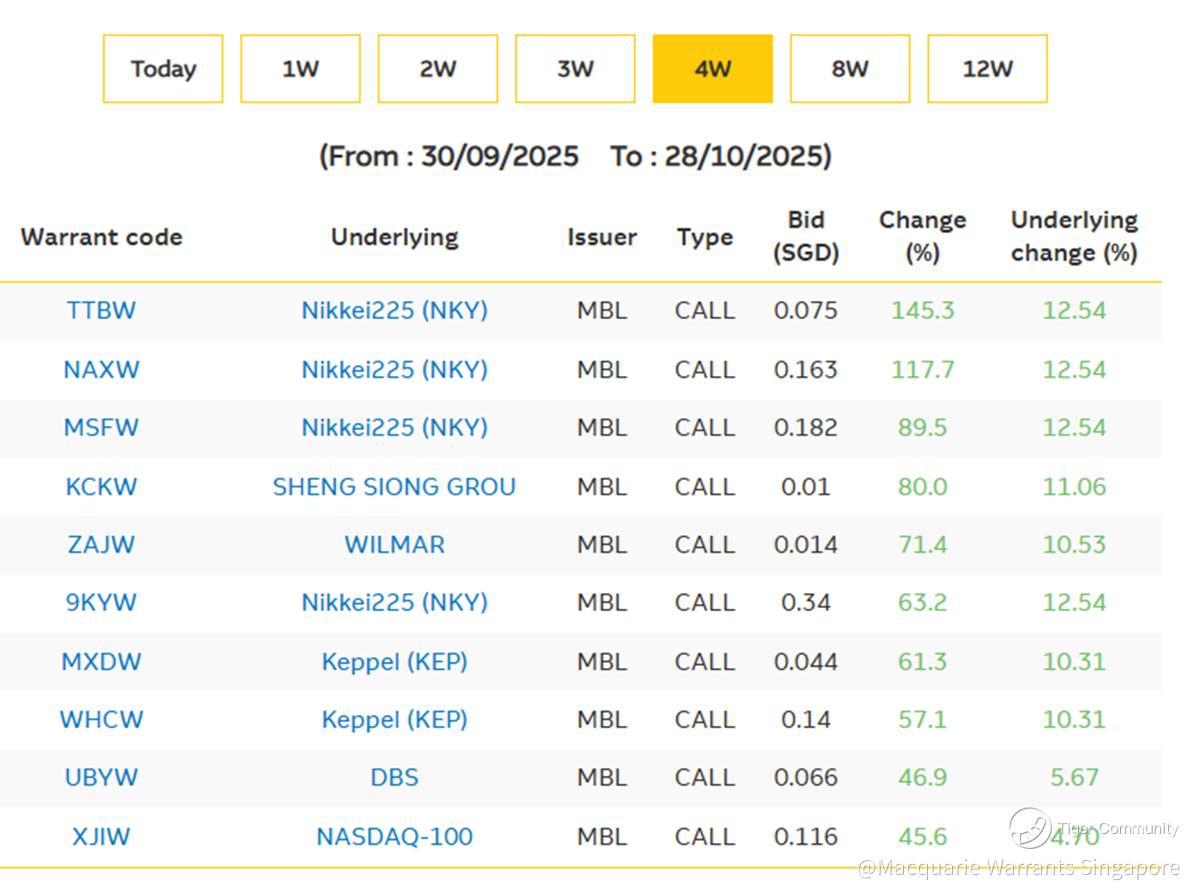Click the Change (%) column header
1204x895 pixels.
tap(922, 236)
